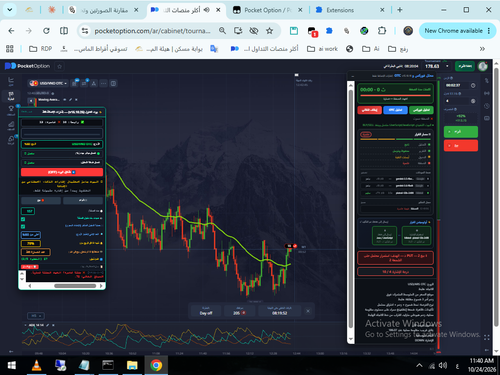This screenshot has height=375, width=500.
Task: Click the green deposit button in top header
Action: (x=465, y=66)
